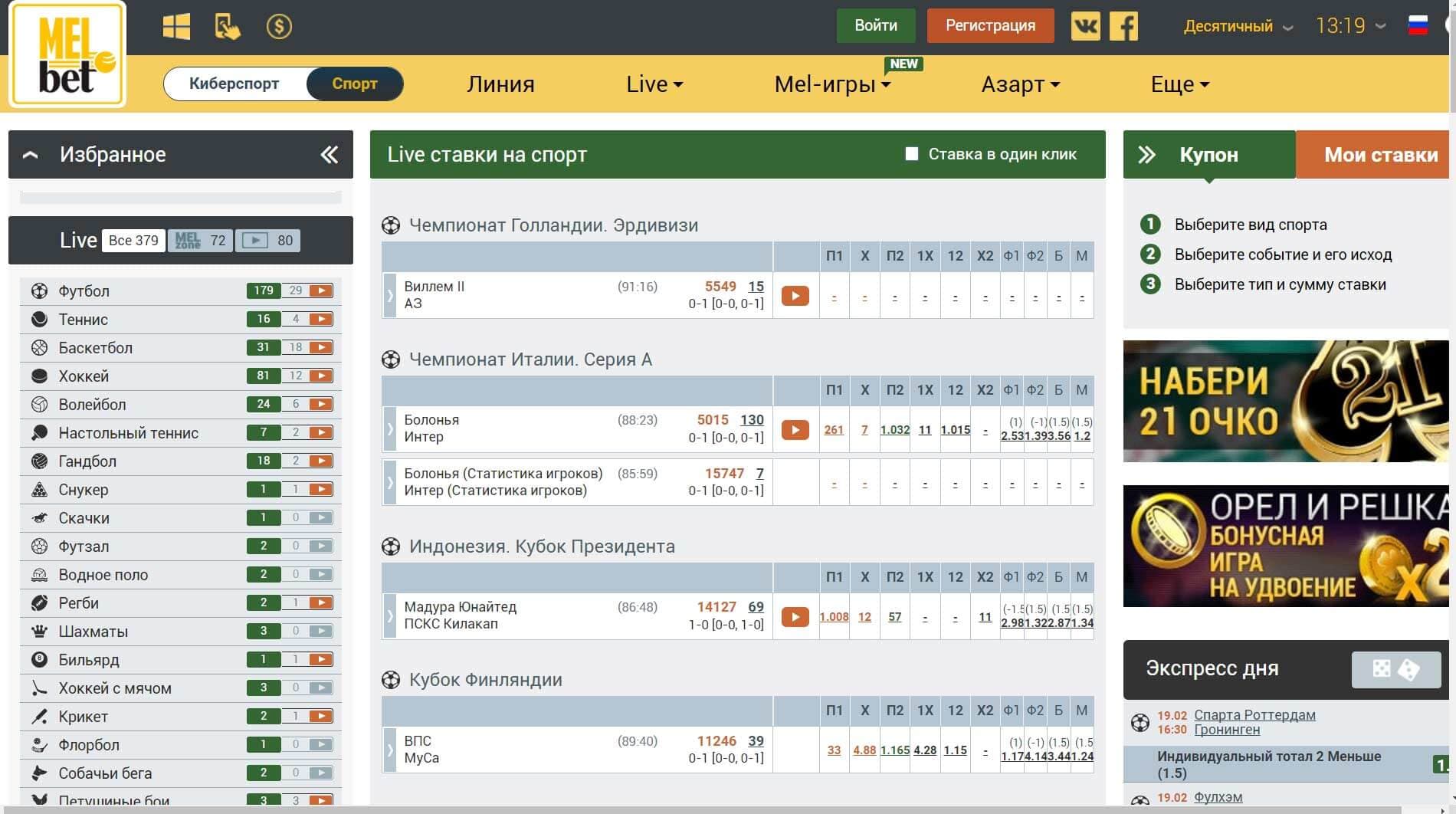Image resolution: width=1456 pixels, height=814 pixels.
Task: Switch toggle to Спорт
Action: 355,84
